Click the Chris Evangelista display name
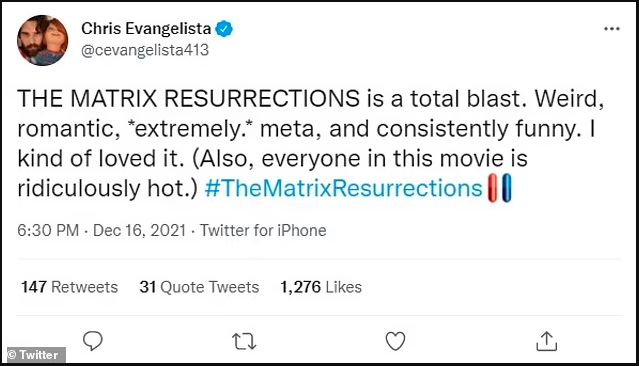The height and width of the screenshot is (366, 639). (146, 29)
